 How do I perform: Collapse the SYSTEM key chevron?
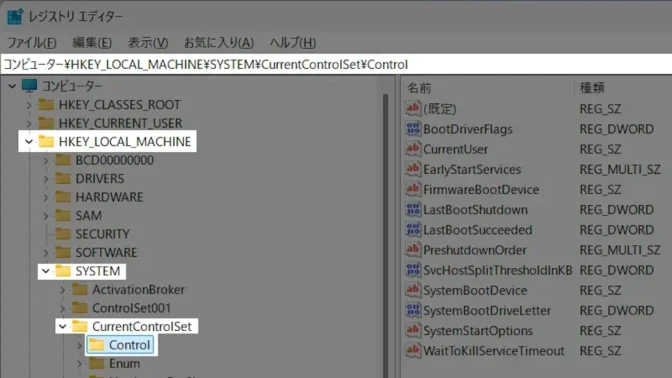tap(46, 271)
